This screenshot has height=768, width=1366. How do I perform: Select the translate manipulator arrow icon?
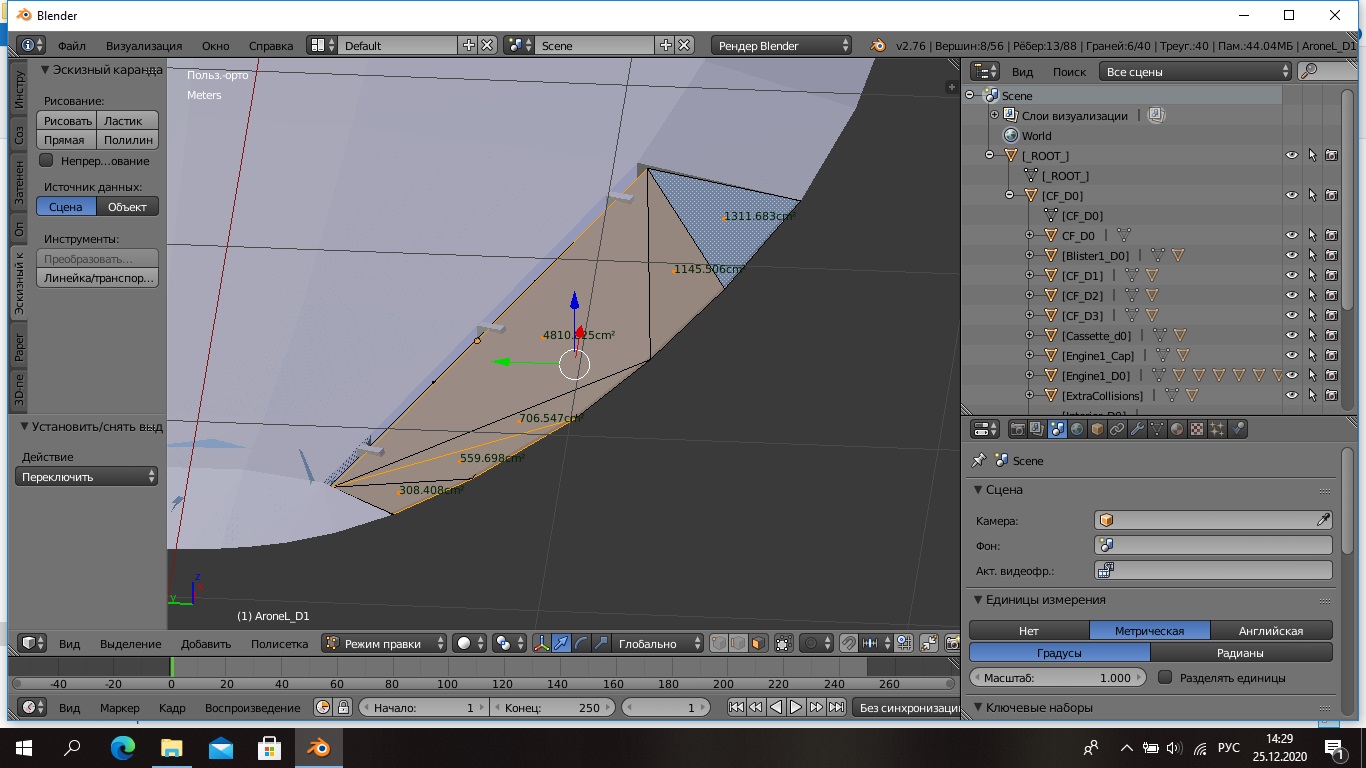[x=561, y=644]
